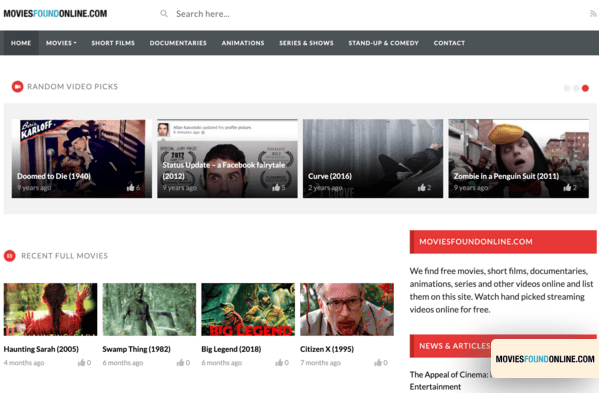
Task: Click the Big Legend movie thumbnail
Action: coord(248,309)
